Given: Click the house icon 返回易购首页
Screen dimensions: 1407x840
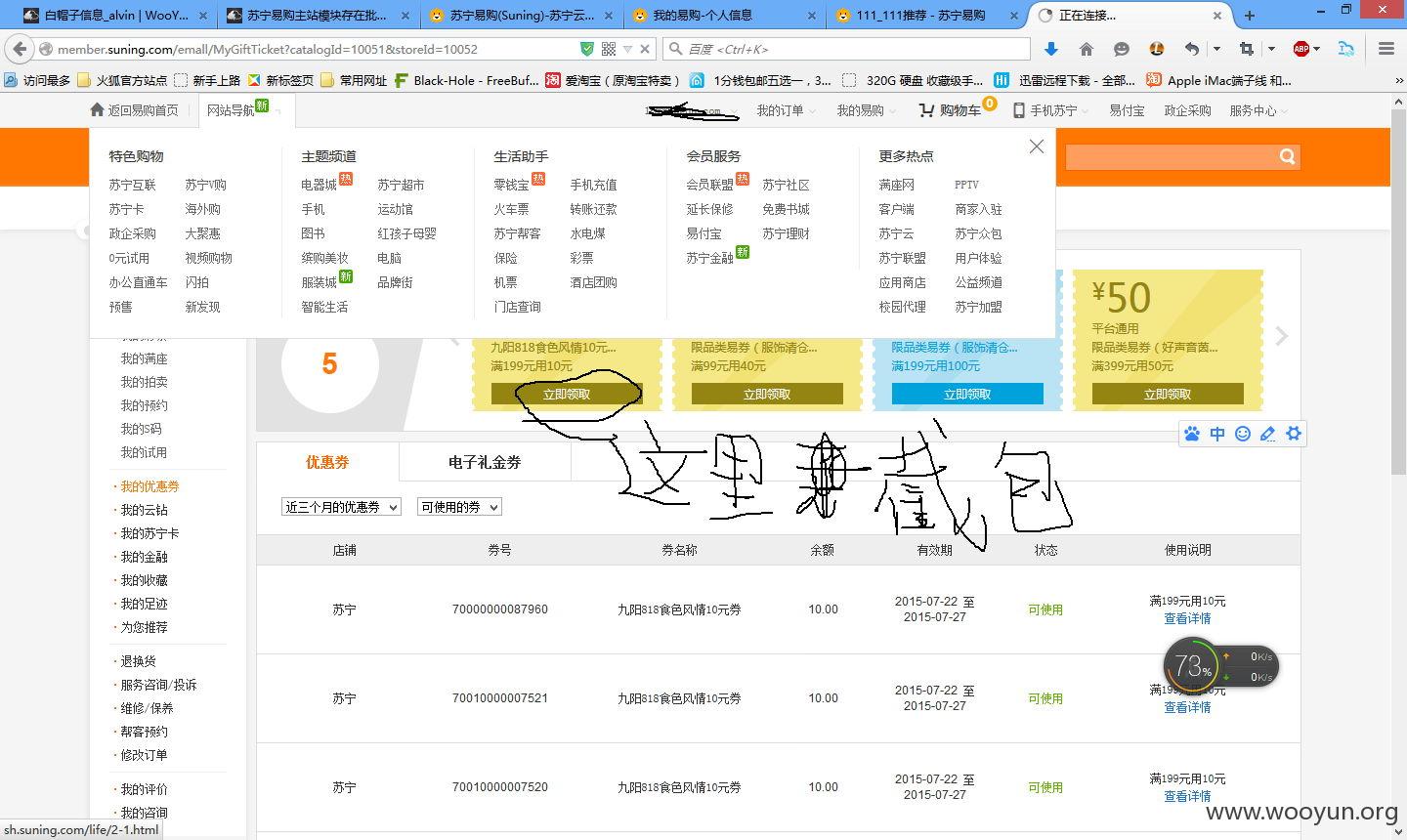Looking at the screenshot, I should pos(97,110).
